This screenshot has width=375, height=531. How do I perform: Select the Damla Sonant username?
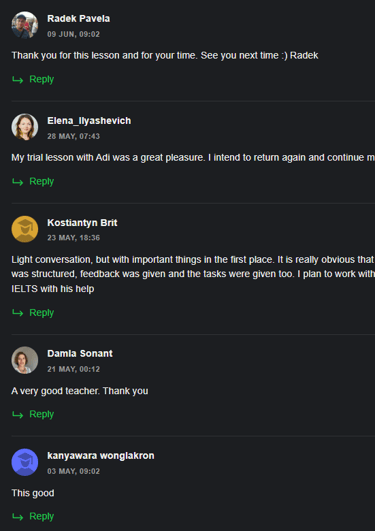pyautogui.click(x=80, y=354)
